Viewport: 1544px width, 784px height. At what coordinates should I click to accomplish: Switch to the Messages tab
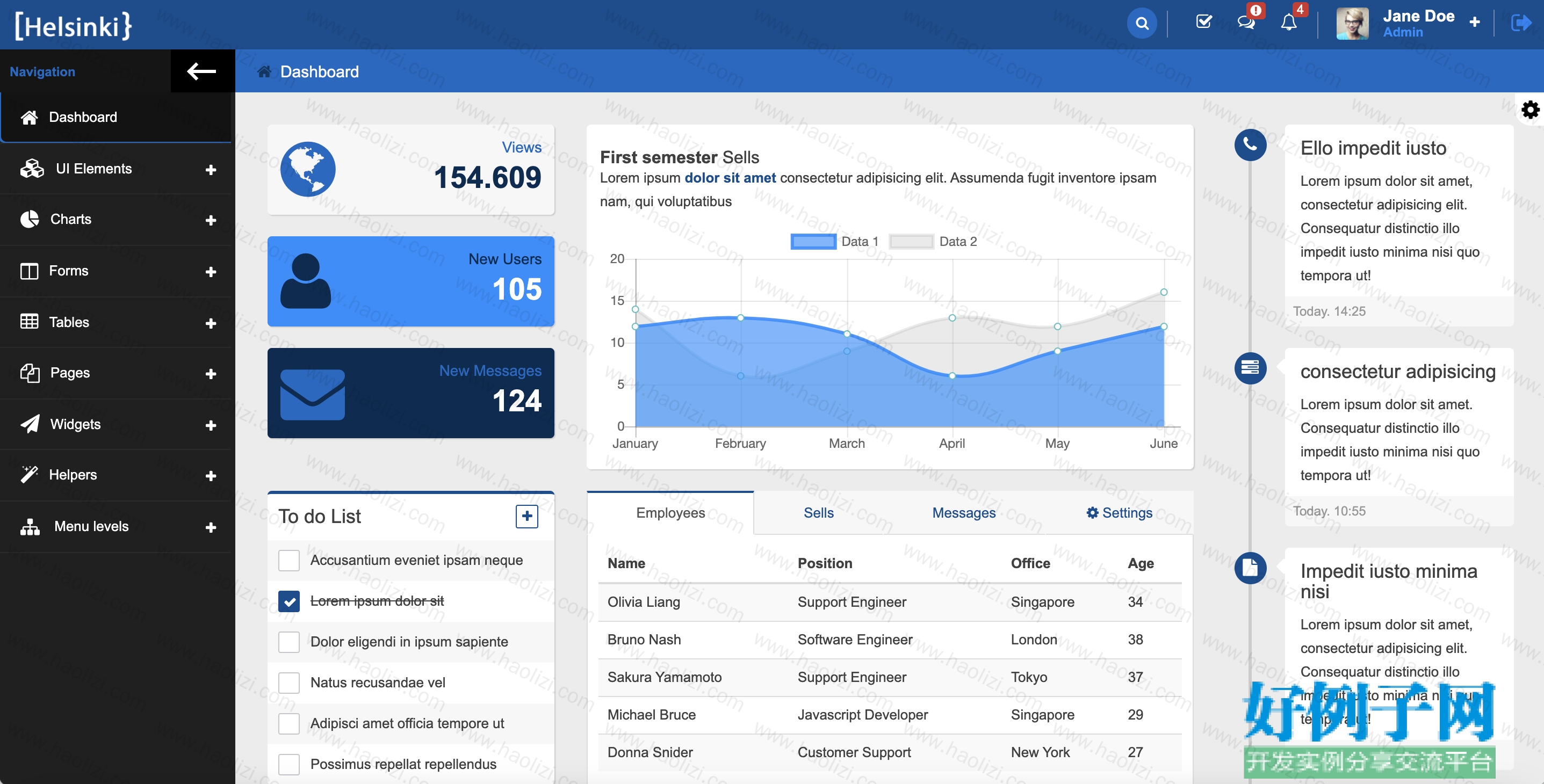point(963,513)
